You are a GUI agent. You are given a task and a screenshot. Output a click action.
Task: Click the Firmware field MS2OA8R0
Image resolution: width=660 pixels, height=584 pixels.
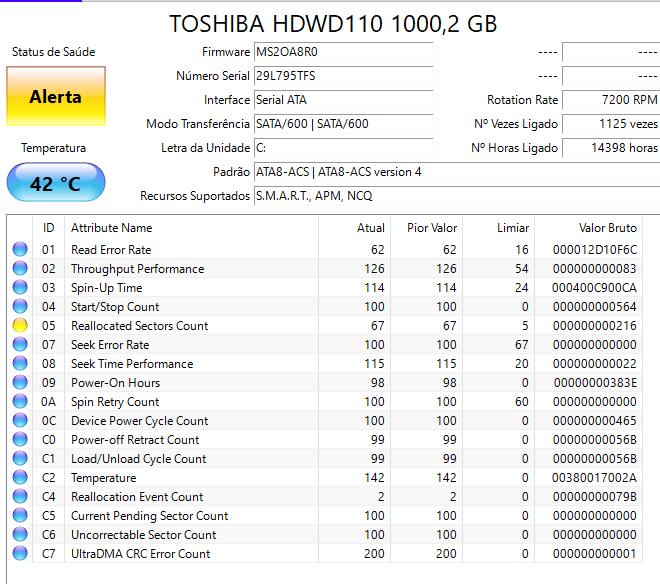[x=343, y=52]
